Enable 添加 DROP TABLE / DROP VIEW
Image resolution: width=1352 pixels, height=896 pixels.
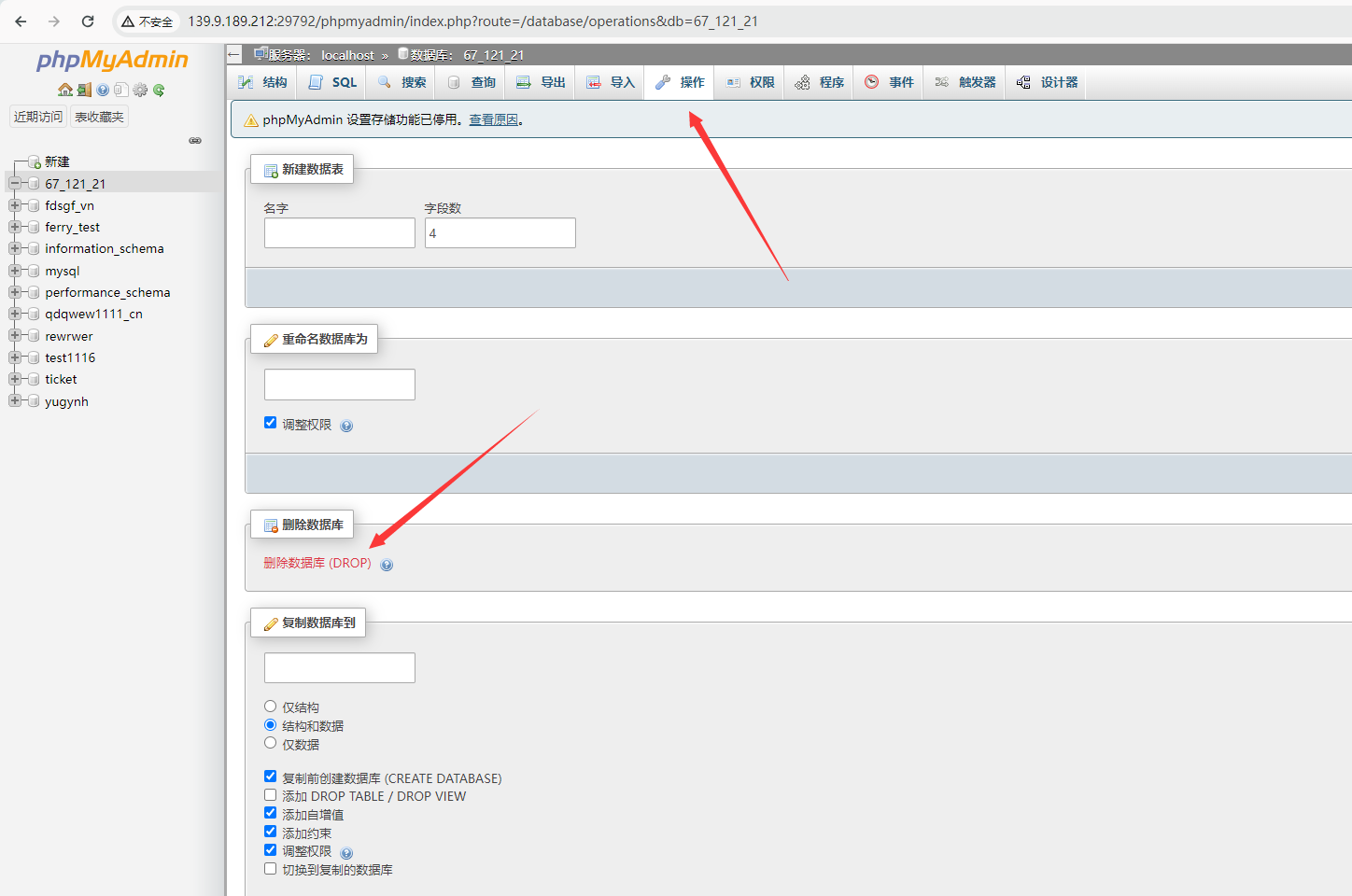point(271,795)
